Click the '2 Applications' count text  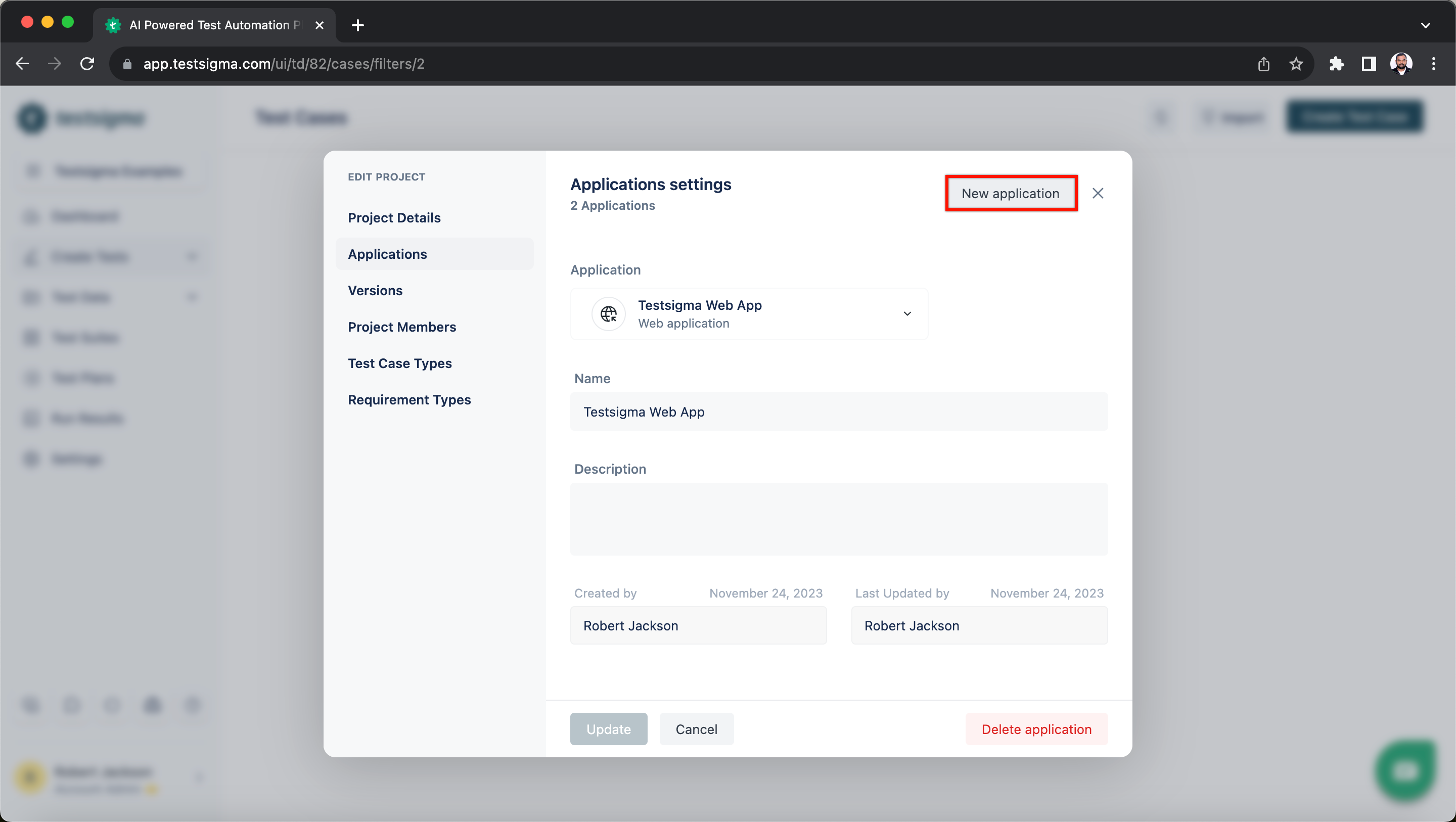(x=613, y=205)
